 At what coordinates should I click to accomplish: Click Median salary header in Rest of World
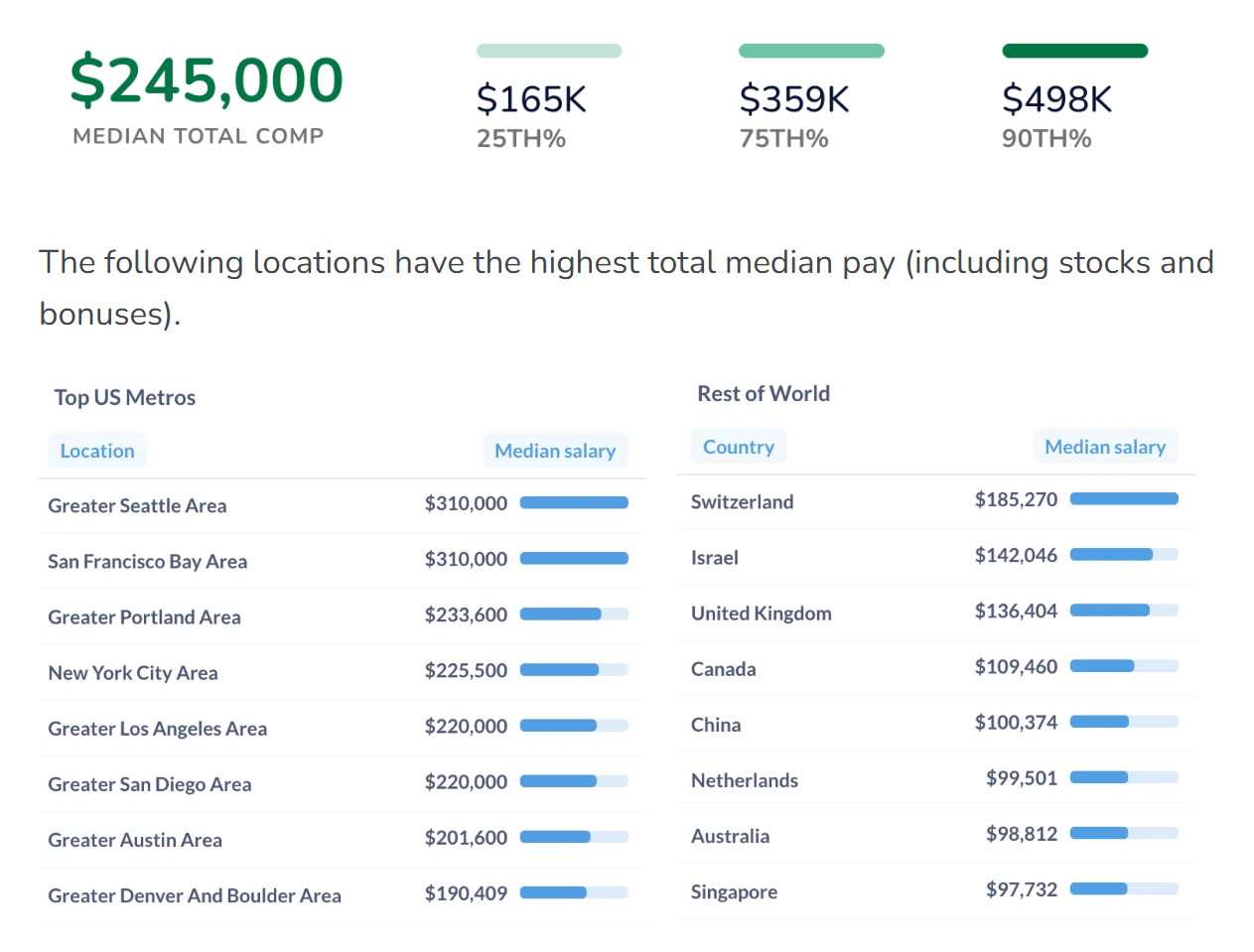coord(1104,447)
